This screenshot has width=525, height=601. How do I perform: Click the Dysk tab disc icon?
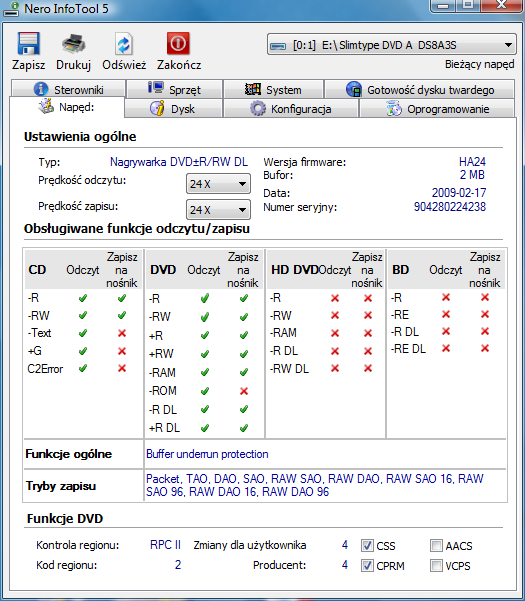point(157,108)
